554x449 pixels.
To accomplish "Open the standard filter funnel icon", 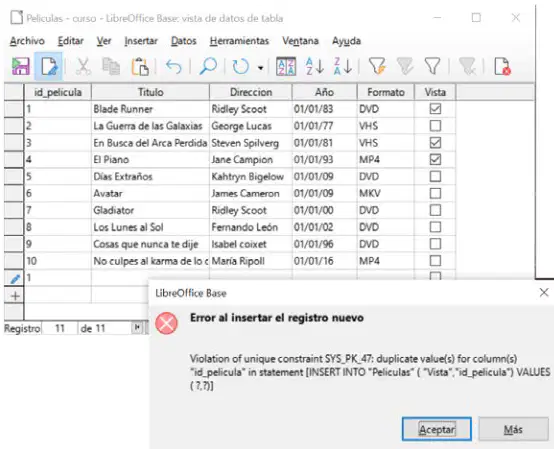I will 432,66.
